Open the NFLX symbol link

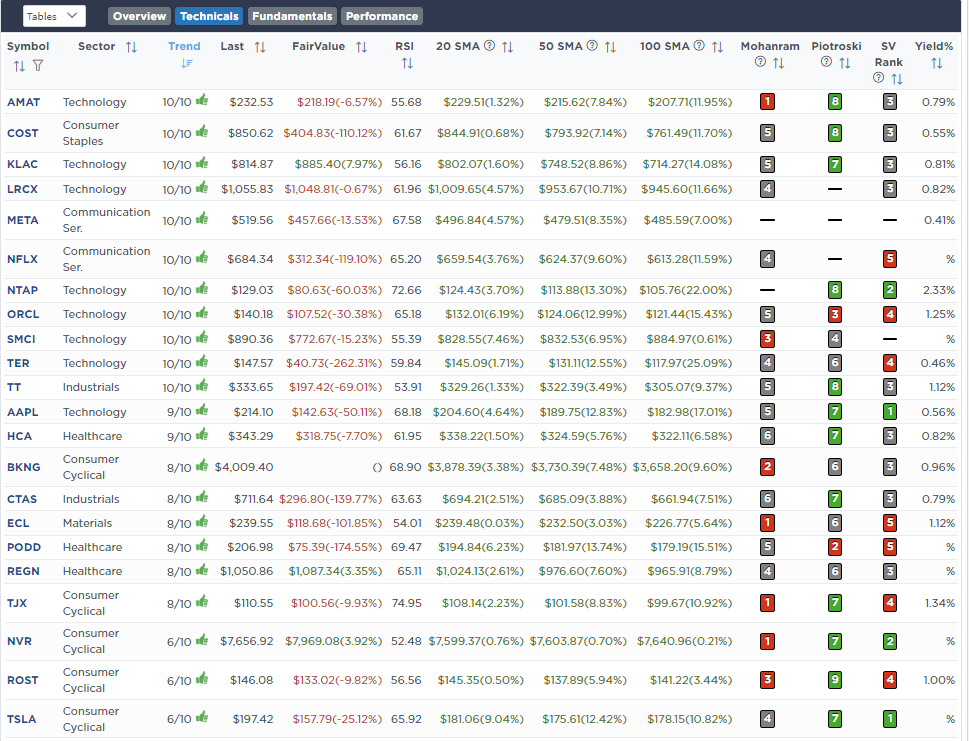click(22, 259)
